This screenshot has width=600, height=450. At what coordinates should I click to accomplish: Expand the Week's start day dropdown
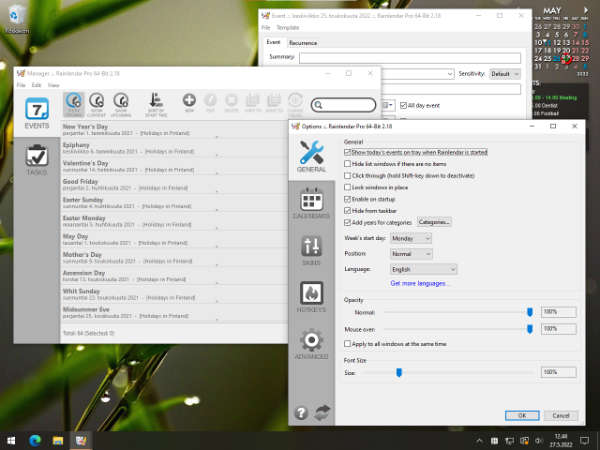[x=413, y=238]
